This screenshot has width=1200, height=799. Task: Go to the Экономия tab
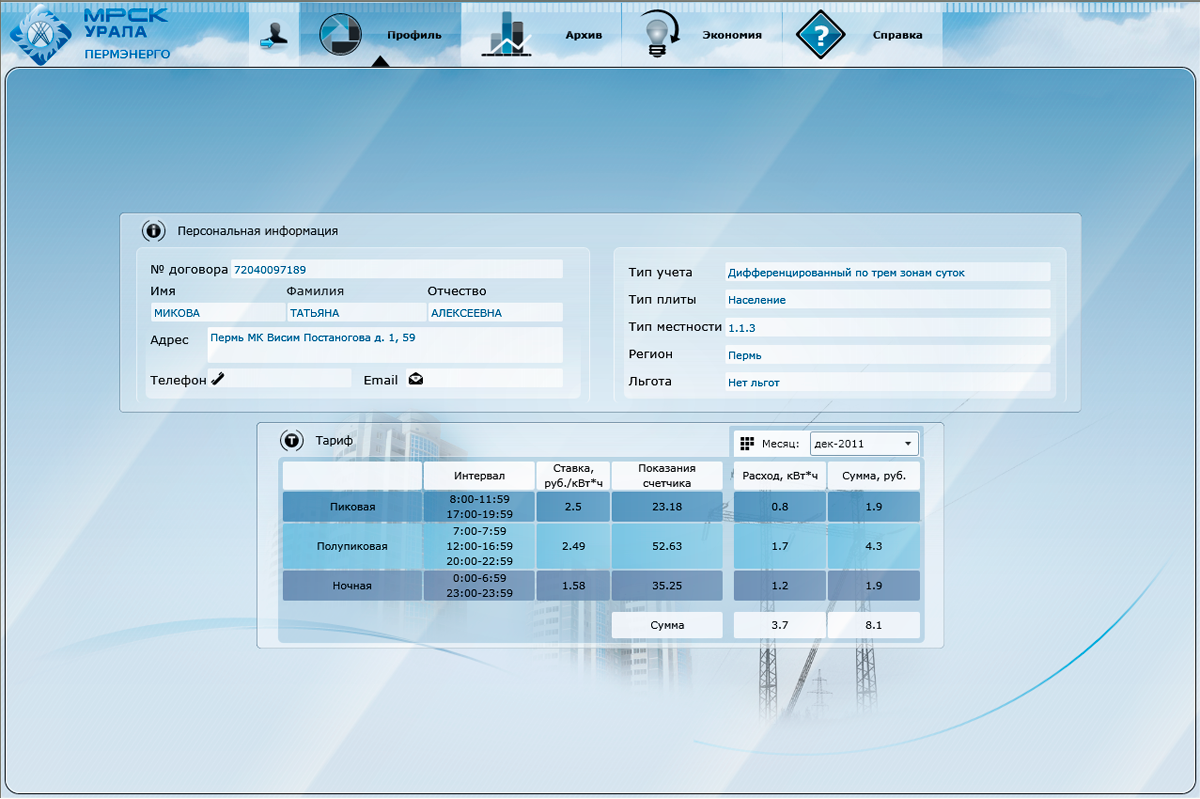tap(731, 35)
